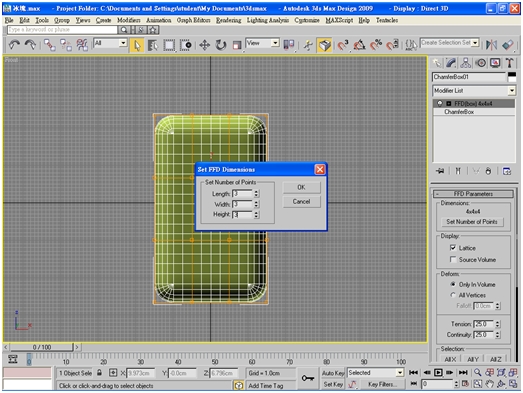Image resolution: width=523 pixels, height=393 pixels.
Task: Toggle the Percent Snap icon
Action: (376, 45)
